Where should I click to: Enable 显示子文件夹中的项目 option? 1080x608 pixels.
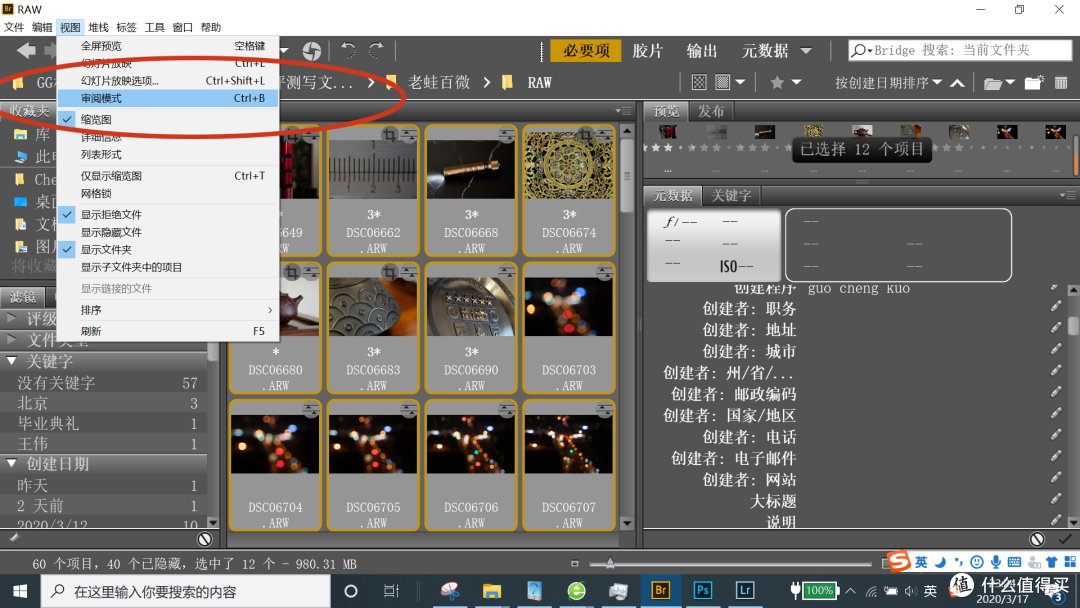coord(168,267)
